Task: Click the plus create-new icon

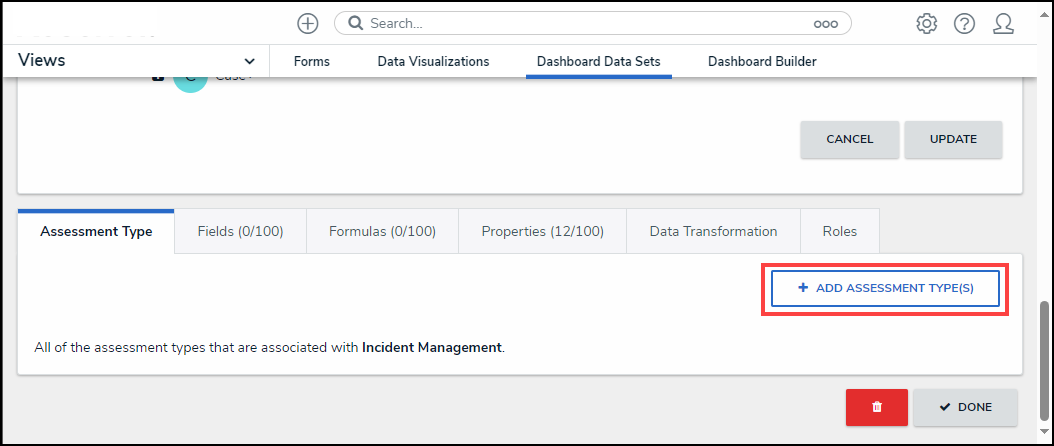Action: [308, 23]
